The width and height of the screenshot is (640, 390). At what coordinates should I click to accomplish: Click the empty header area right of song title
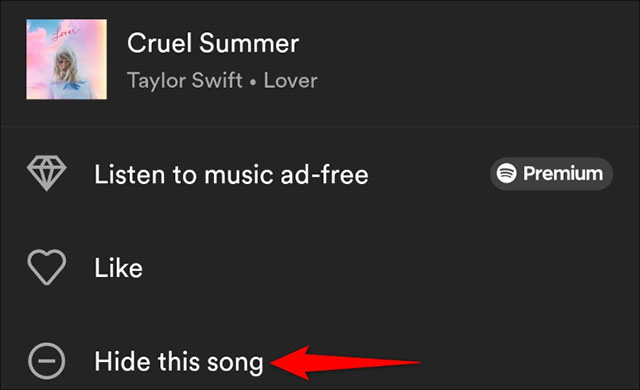coord(469,59)
